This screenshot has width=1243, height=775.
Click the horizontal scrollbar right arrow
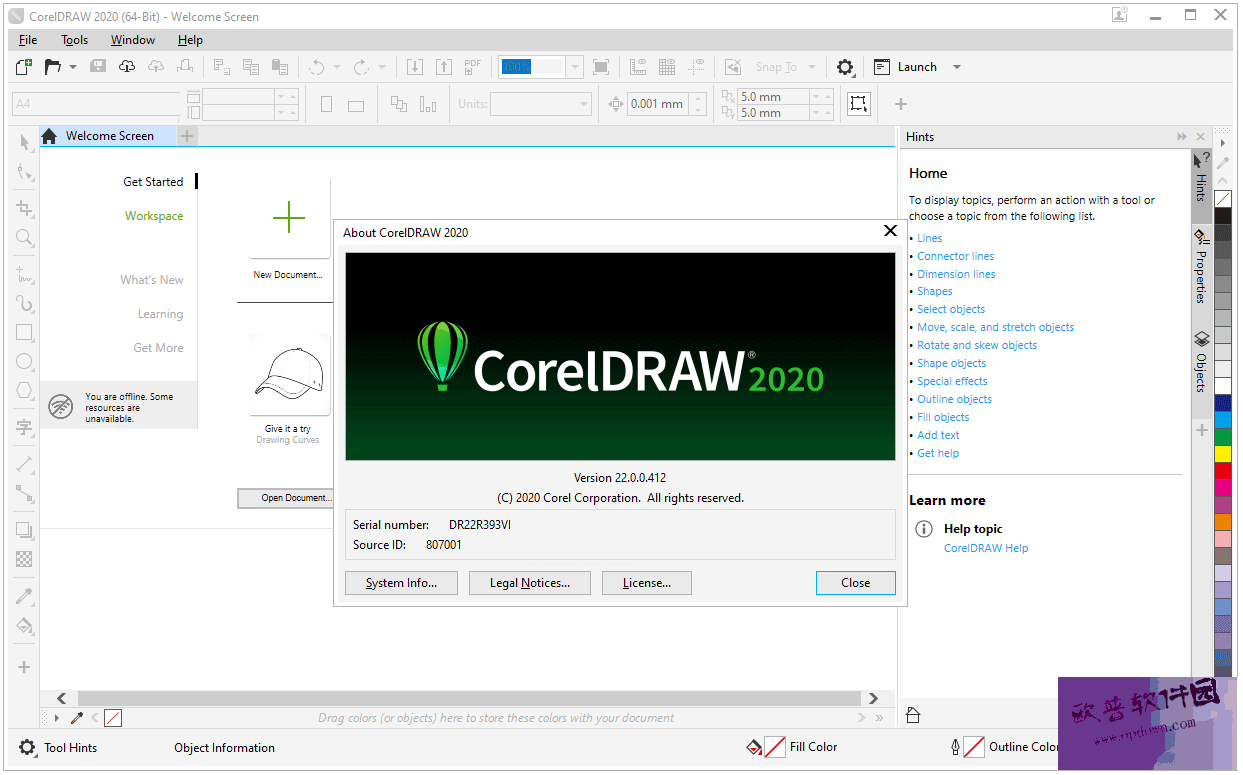tap(874, 699)
